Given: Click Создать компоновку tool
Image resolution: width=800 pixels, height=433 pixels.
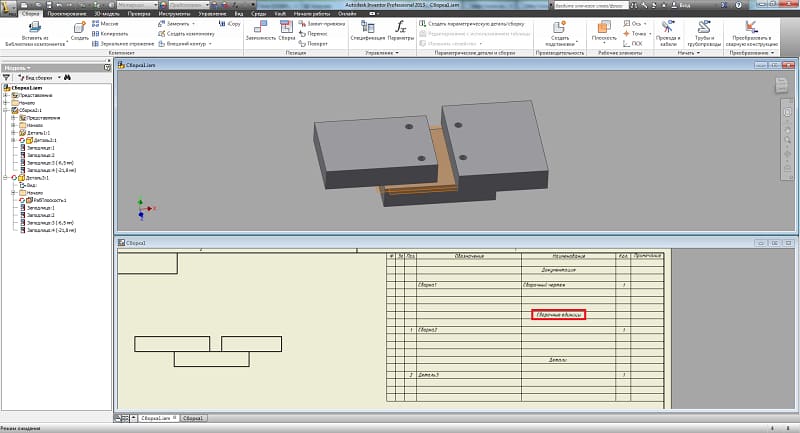Looking at the screenshot, I should 186,34.
